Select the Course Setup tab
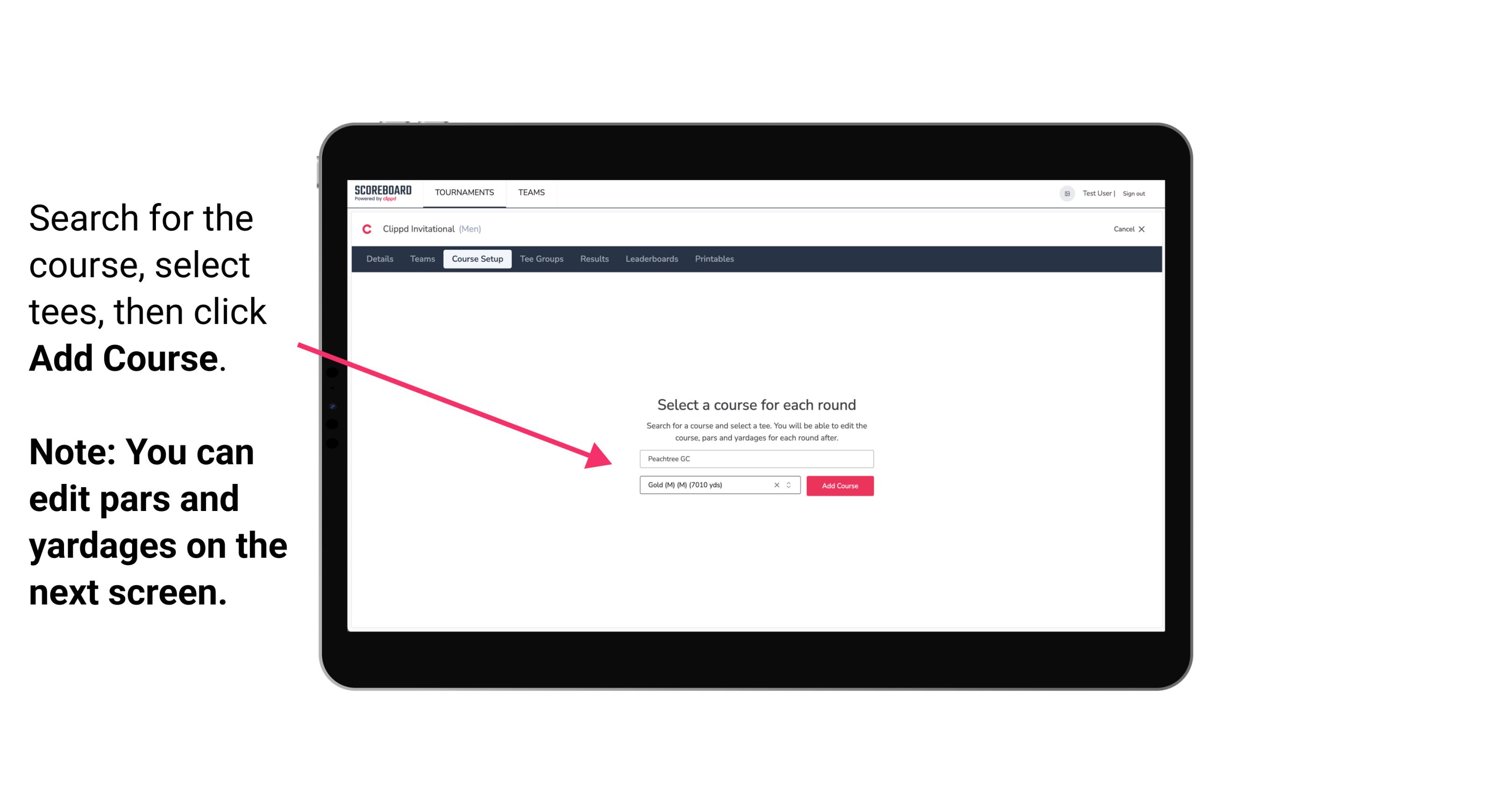This screenshot has height=812, width=1510. coord(478,259)
